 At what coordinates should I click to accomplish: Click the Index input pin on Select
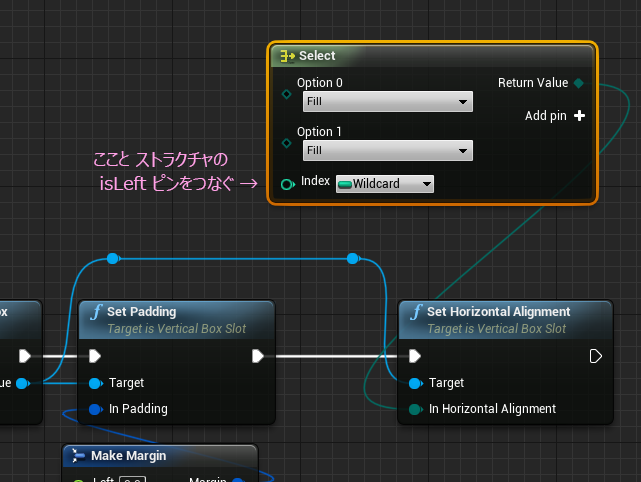tap(288, 184)
